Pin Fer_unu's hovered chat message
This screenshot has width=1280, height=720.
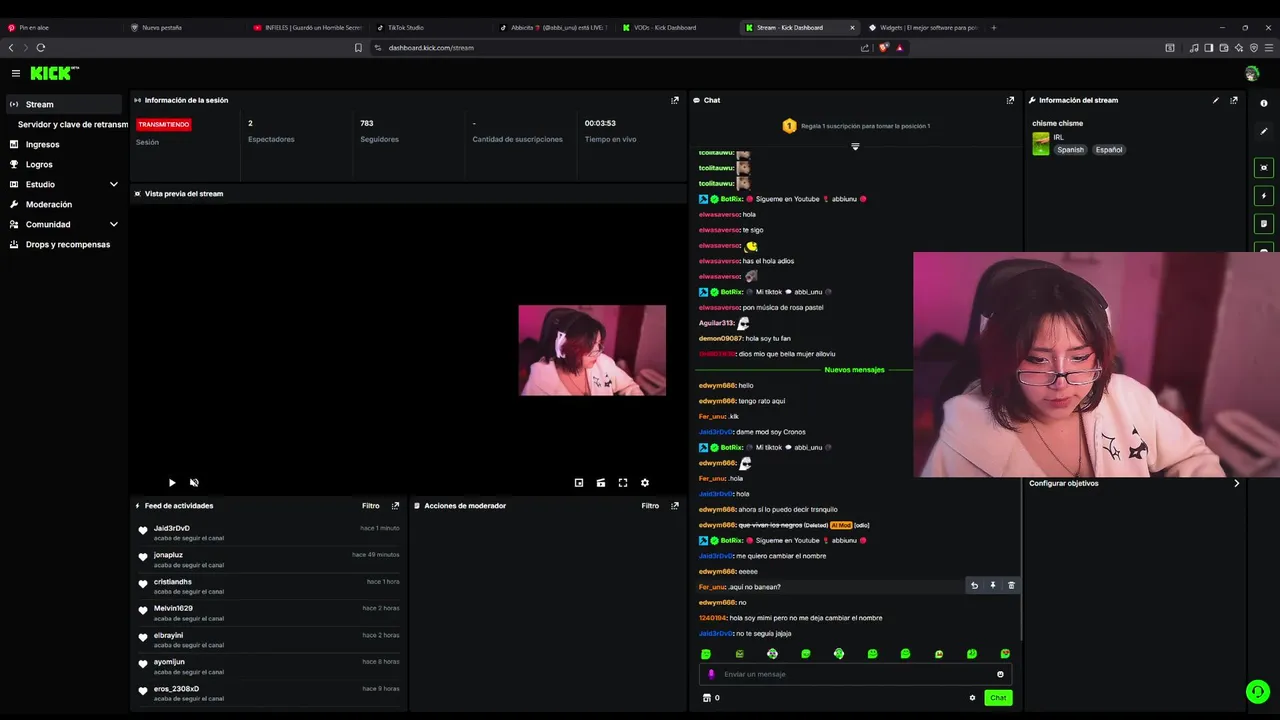tap(993, 586)
